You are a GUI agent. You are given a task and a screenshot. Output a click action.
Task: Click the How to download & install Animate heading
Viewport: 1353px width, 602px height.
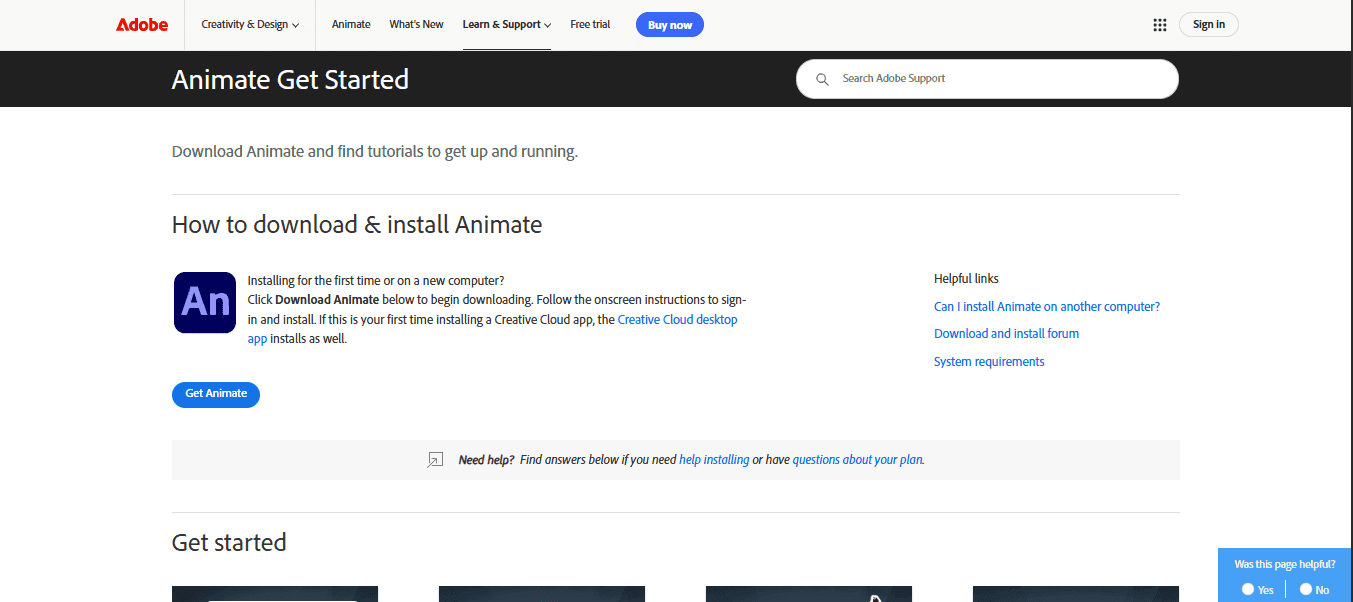pos(357,225)
